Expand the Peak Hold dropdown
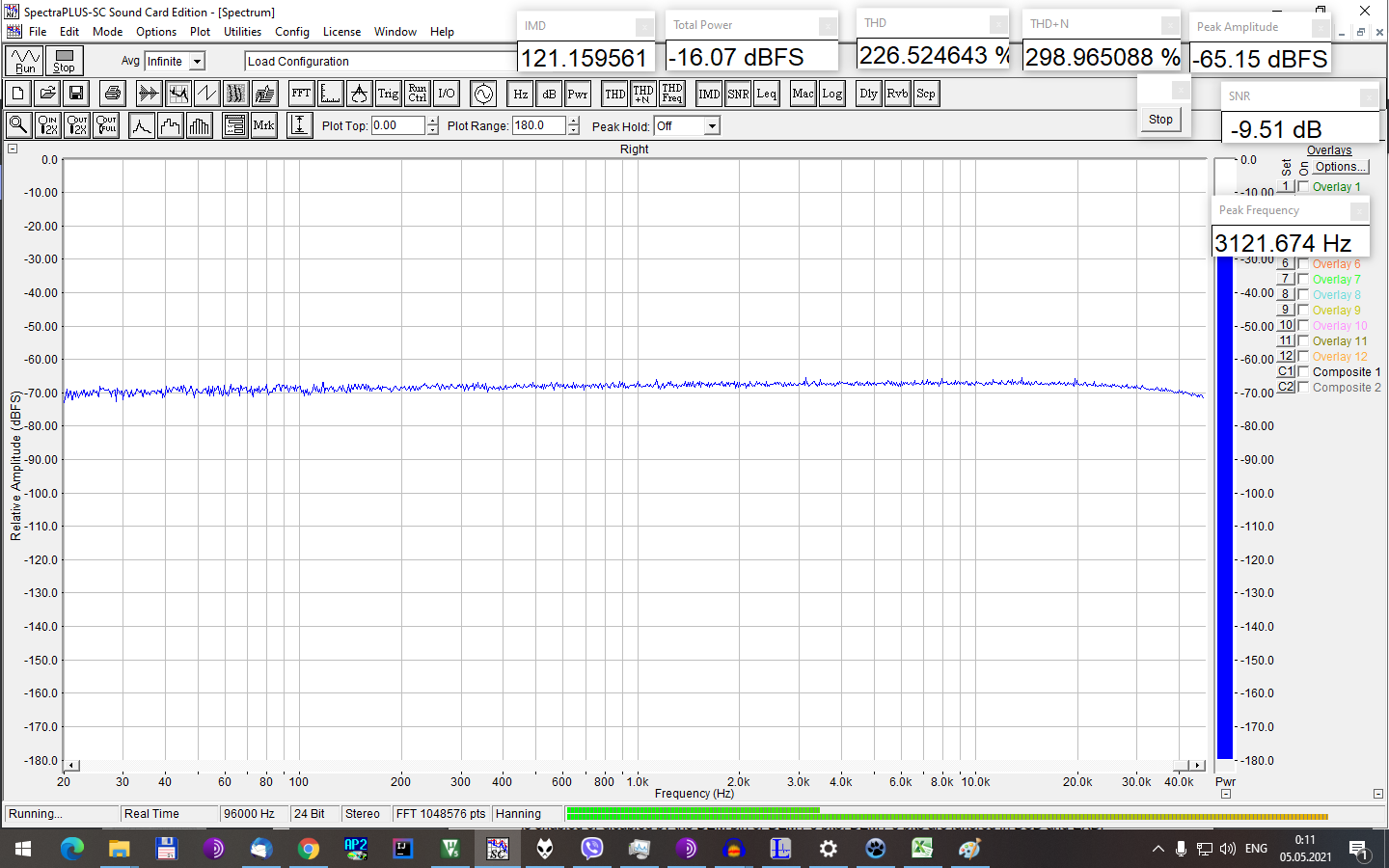 coord(711,126)
